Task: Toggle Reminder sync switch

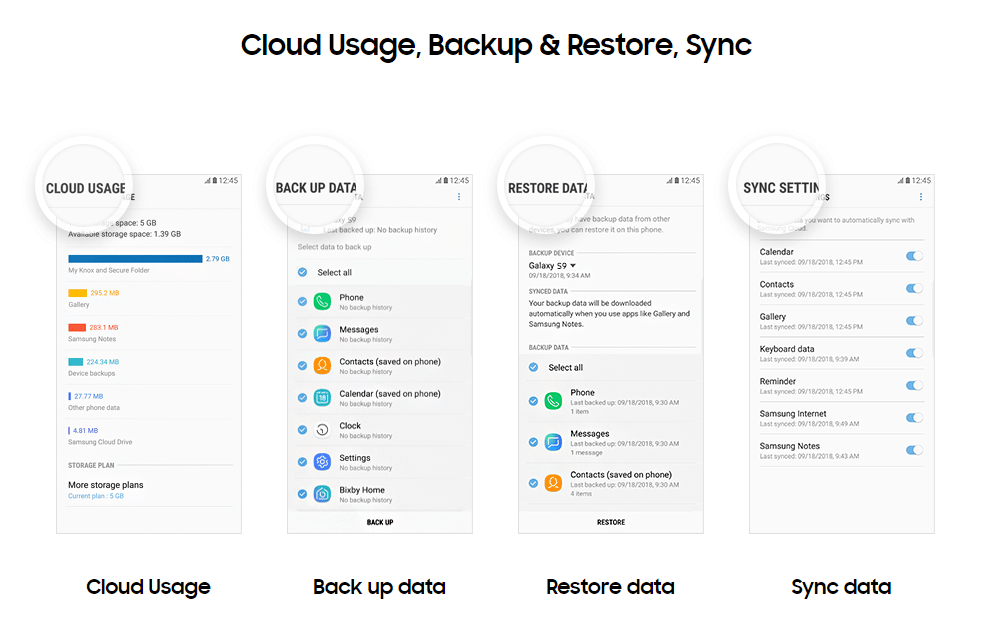Action: coord(914,386)
